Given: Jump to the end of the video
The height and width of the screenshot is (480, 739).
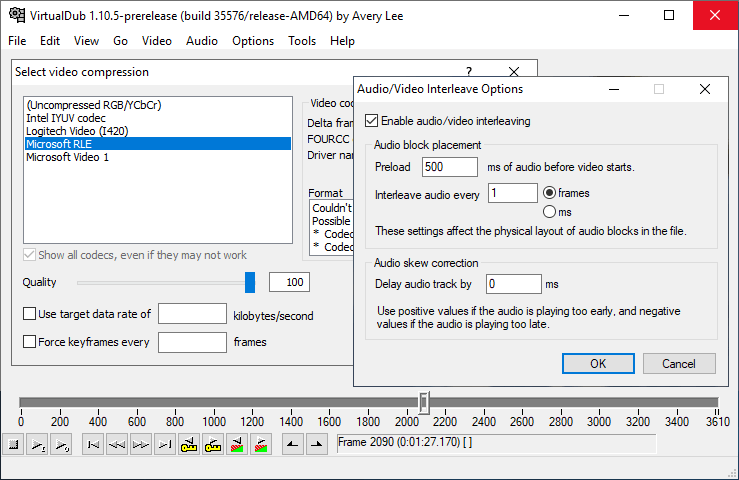Looking at the screenshot, I should click(165, 444).
